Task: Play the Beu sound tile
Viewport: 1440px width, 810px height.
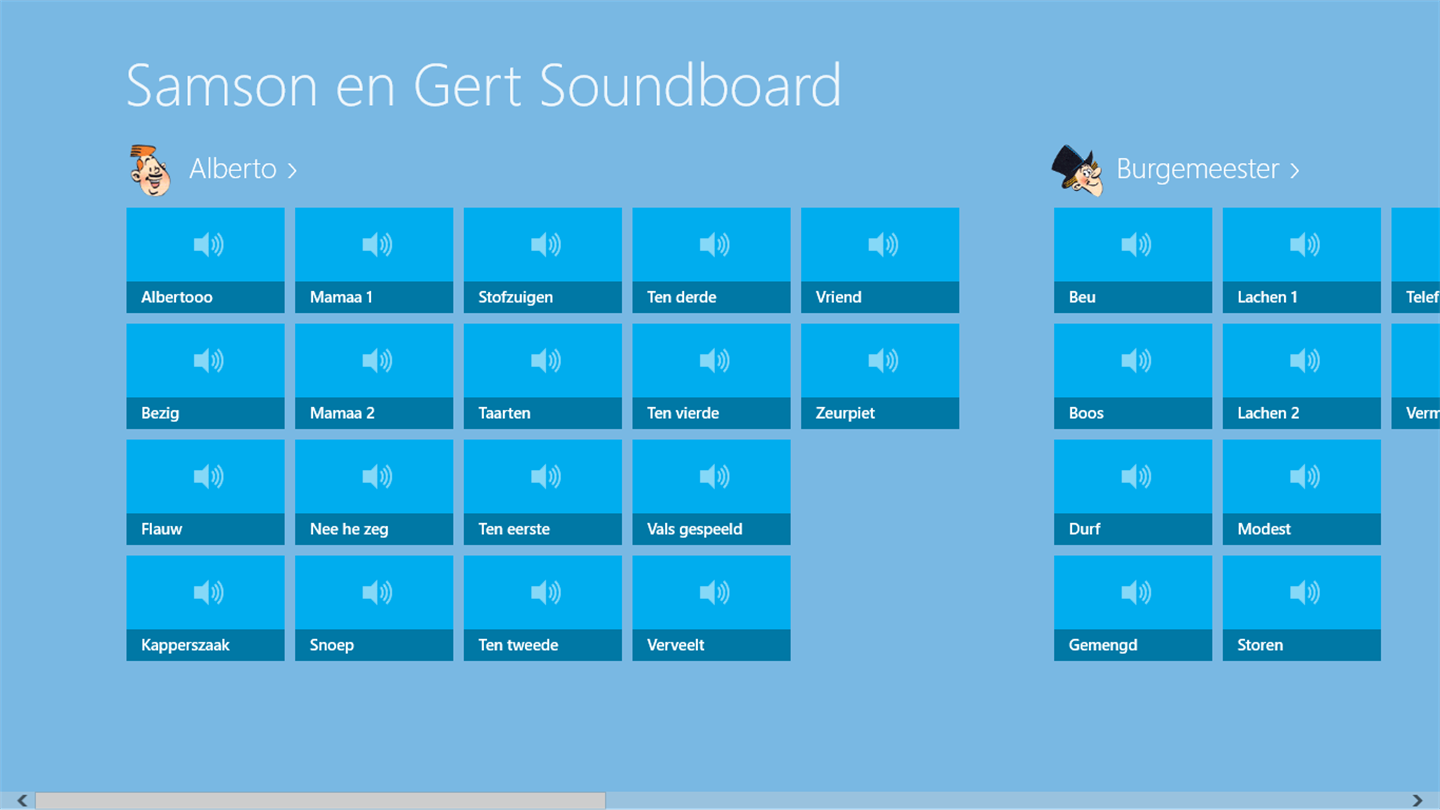Action: (x=1133, y=260)
